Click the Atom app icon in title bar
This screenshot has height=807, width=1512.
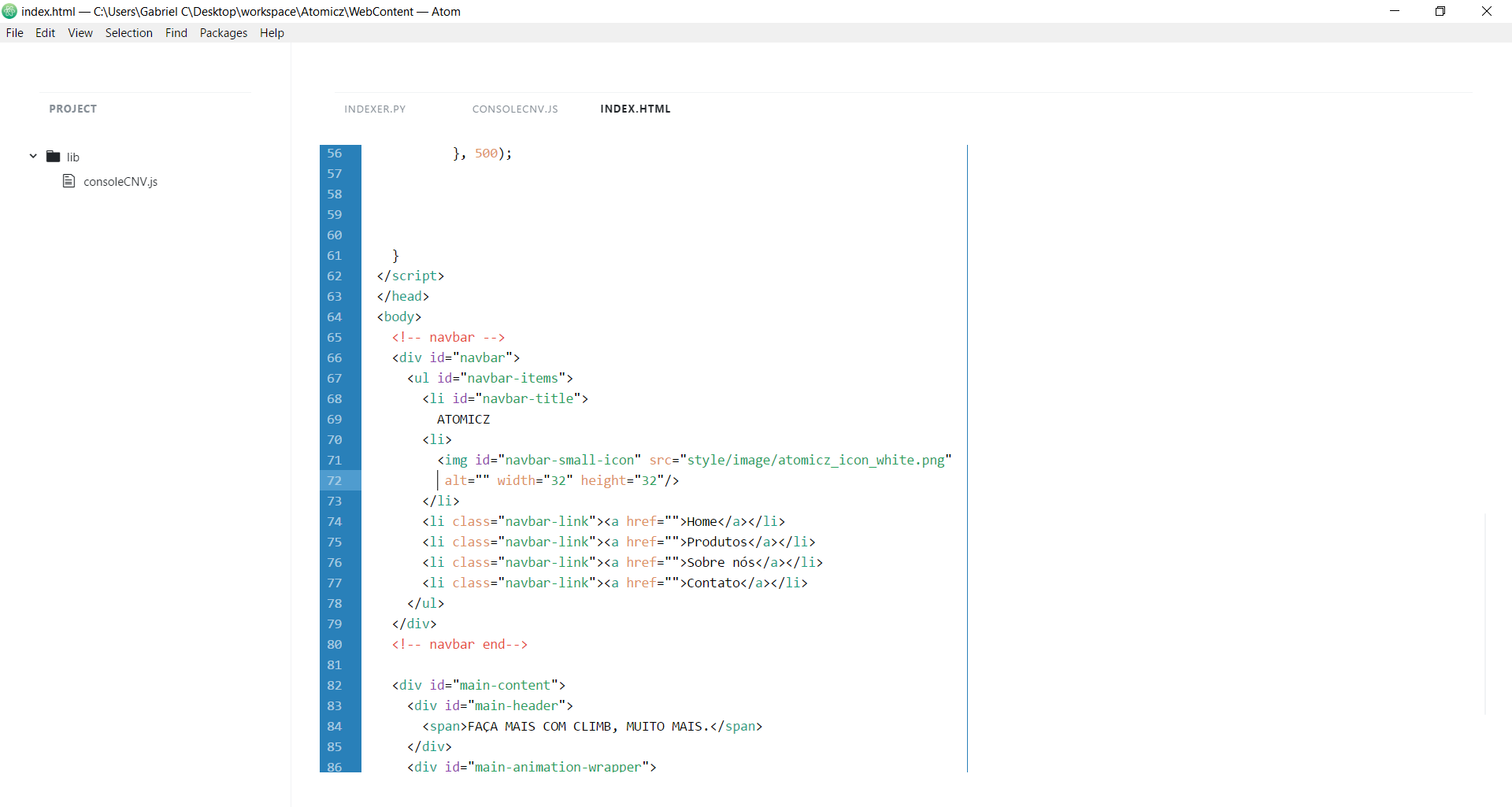click(x=9, y=11)
